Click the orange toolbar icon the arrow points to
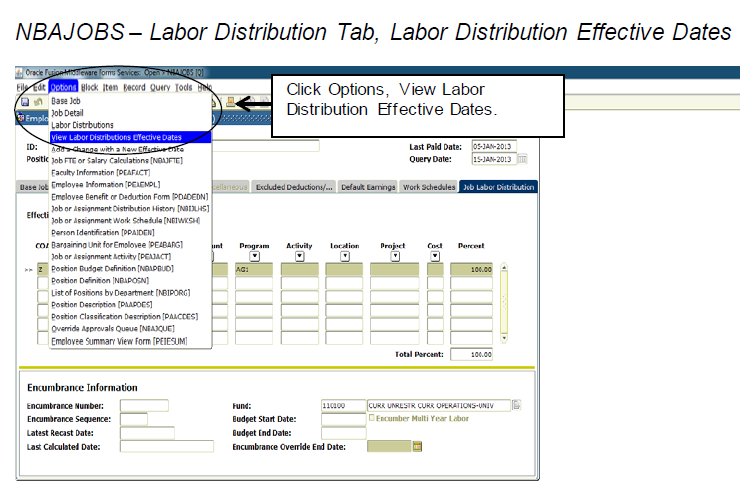Screen dimensions: 740x492 click(230, 102)
